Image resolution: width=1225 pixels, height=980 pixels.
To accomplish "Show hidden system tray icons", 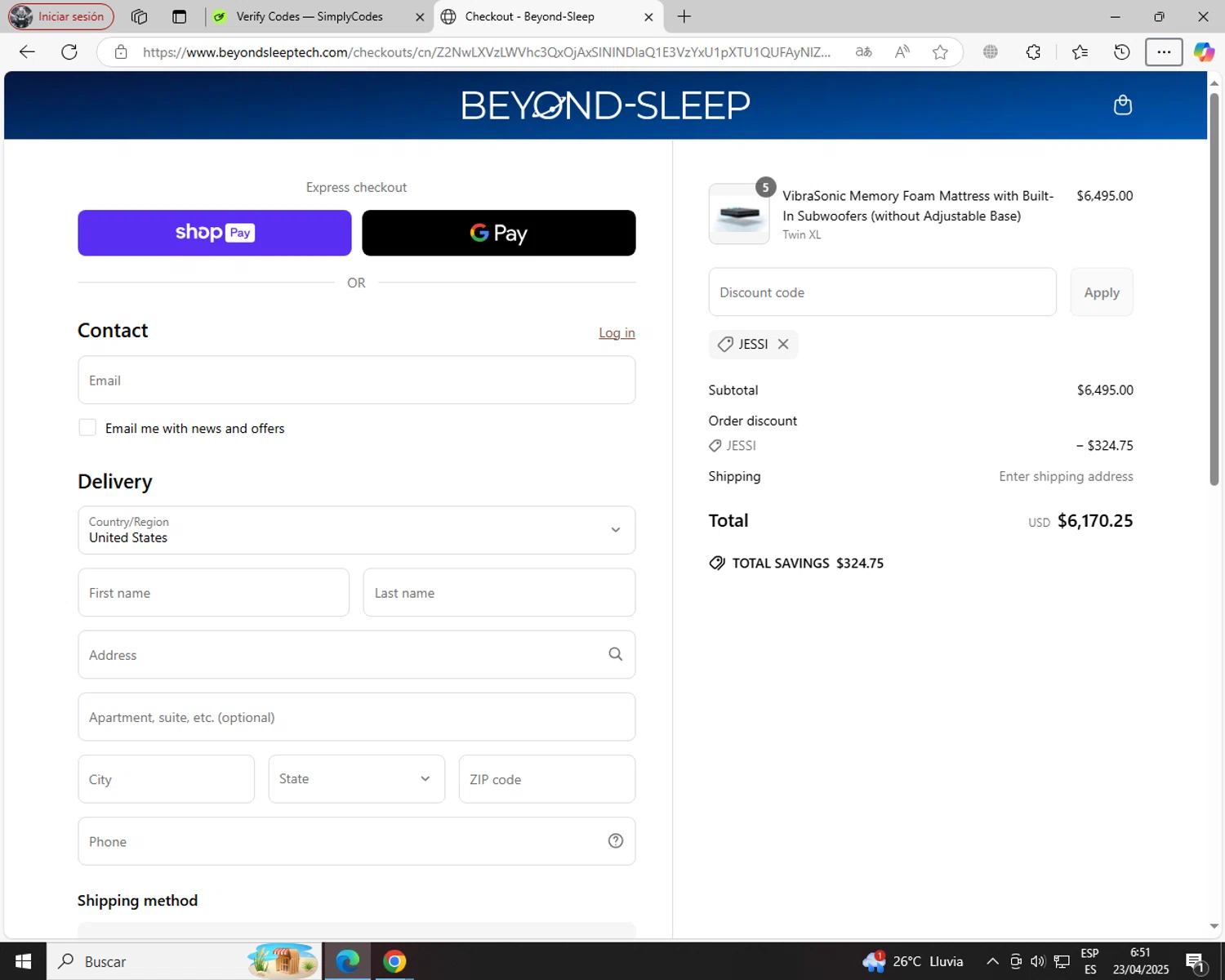I will coord(992,961).
